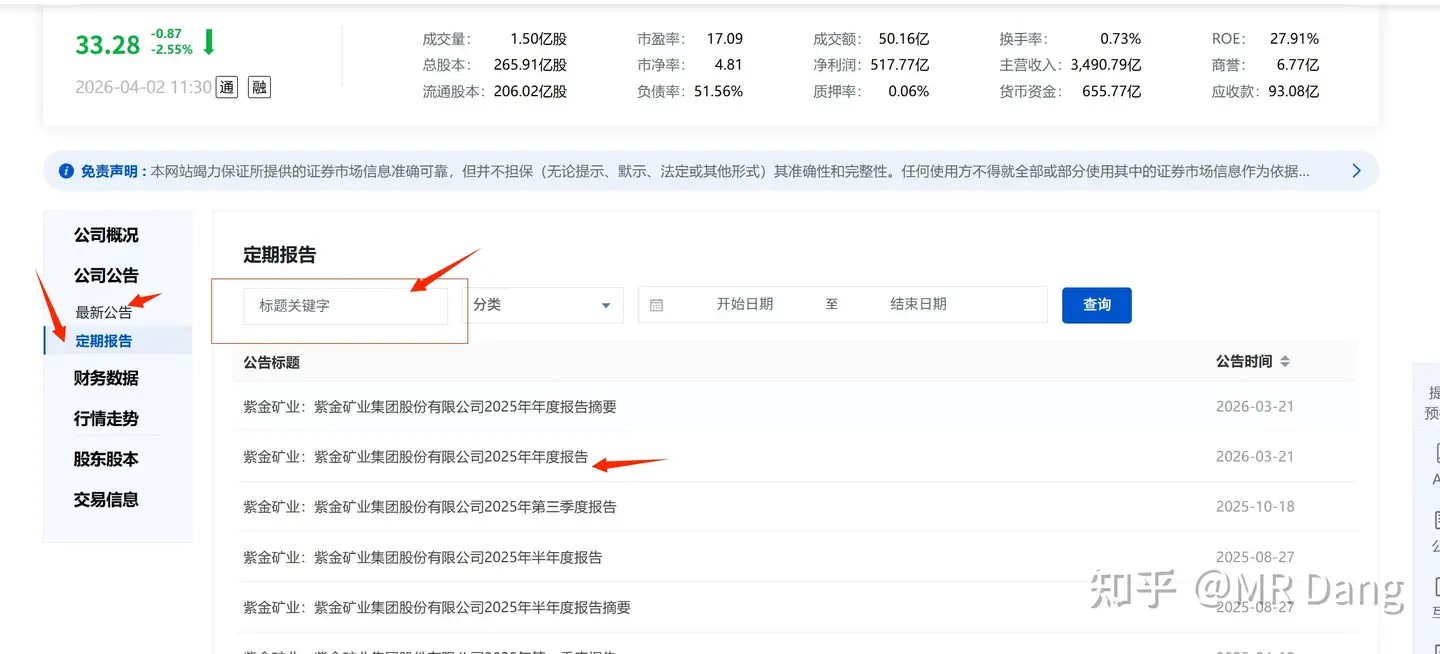Click the "通" badge below the stock price
Image resolution: width=1440 pixels, height=654 pixels.
pyautogui.click(x=227, y=87)
